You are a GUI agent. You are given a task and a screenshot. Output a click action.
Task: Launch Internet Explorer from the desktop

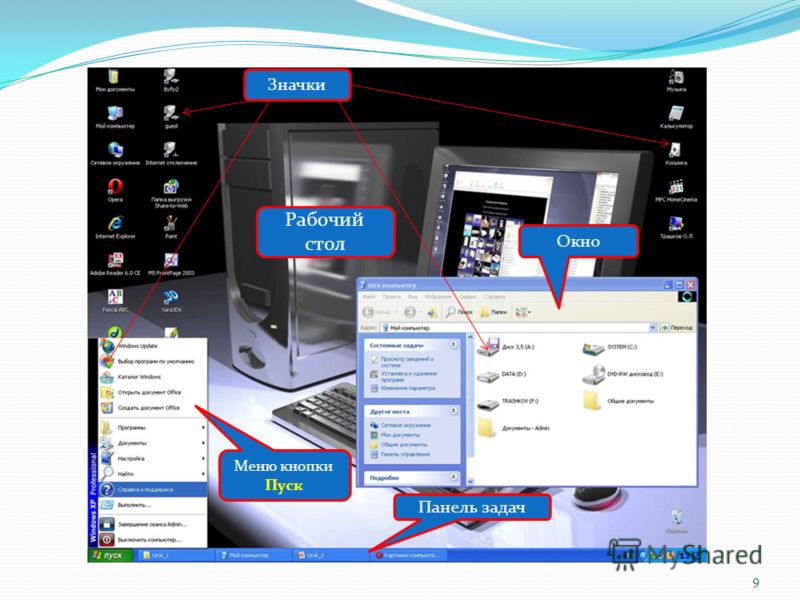115,228
